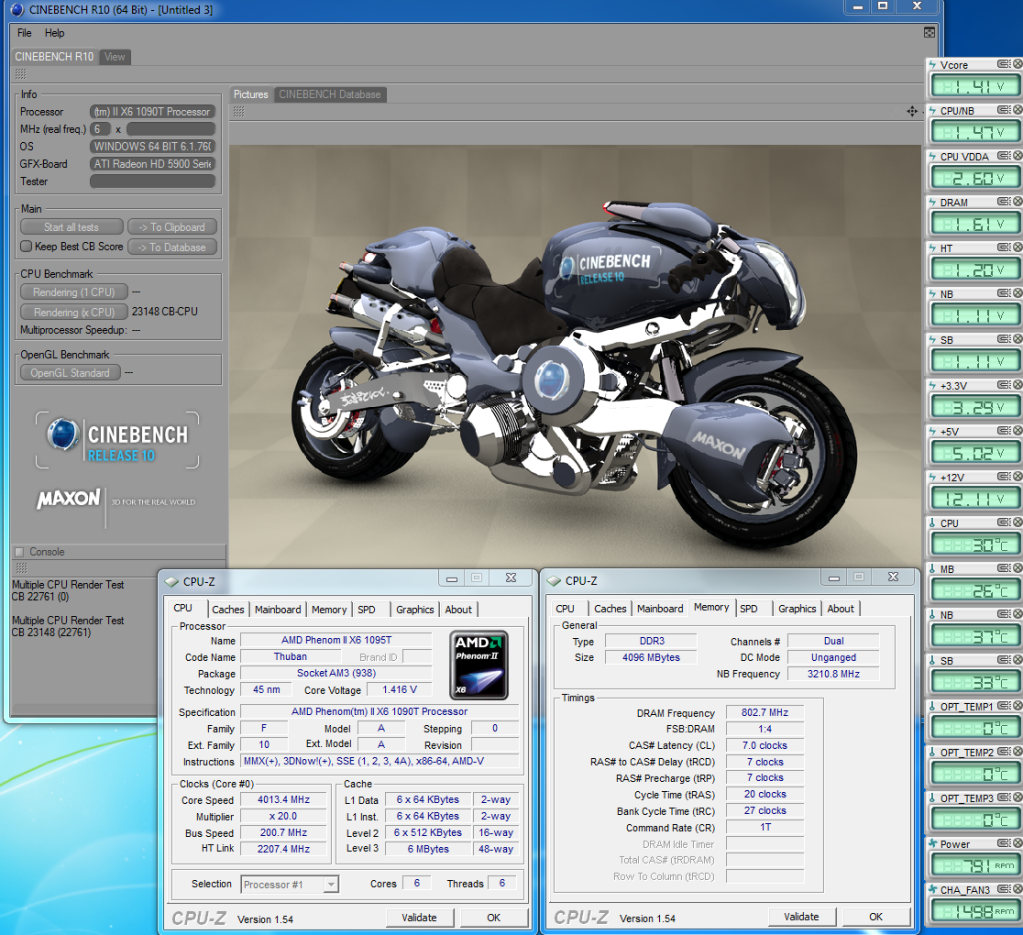Click the CAS latency value "7.0 clocks"
Screen dimensions: 1023x935
pyautogui.click(x=765, y=745)
